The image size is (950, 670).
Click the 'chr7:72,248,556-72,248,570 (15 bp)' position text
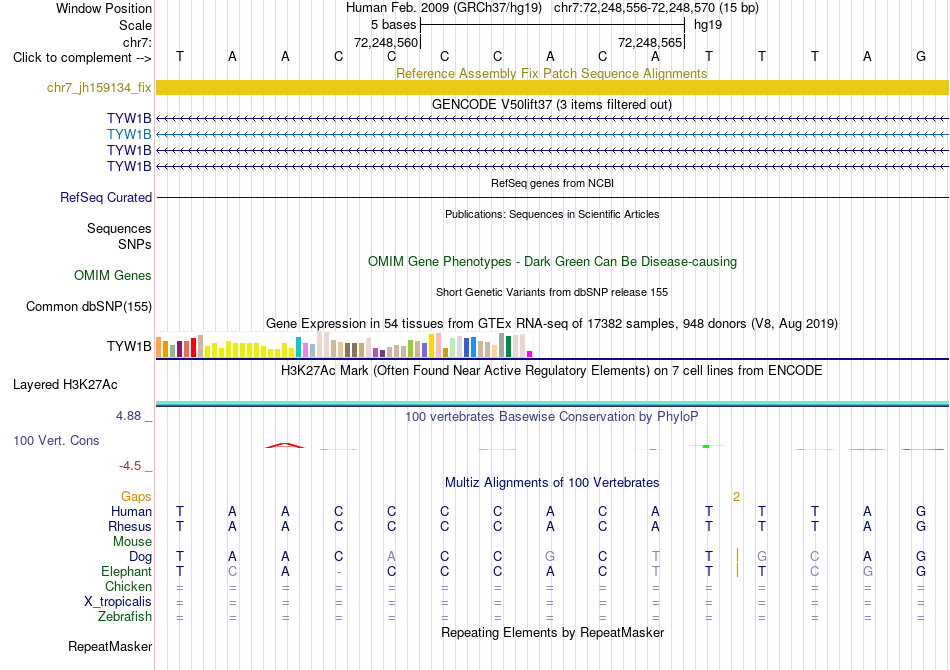(x=656, y=8)
